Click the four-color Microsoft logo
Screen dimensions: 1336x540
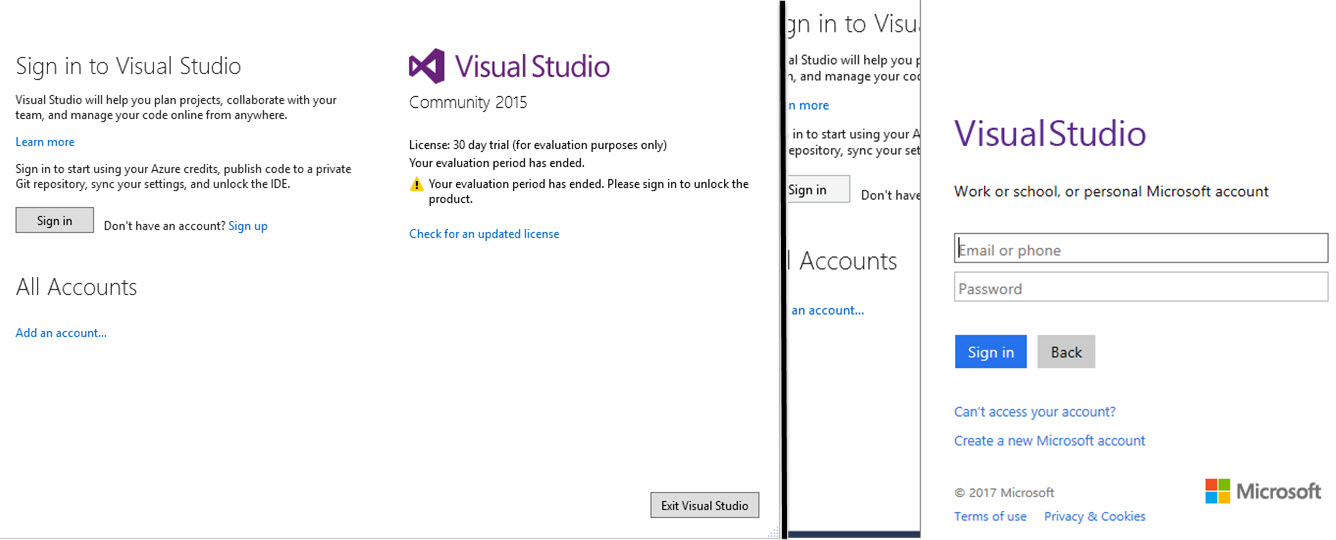tap(1217, 491)
